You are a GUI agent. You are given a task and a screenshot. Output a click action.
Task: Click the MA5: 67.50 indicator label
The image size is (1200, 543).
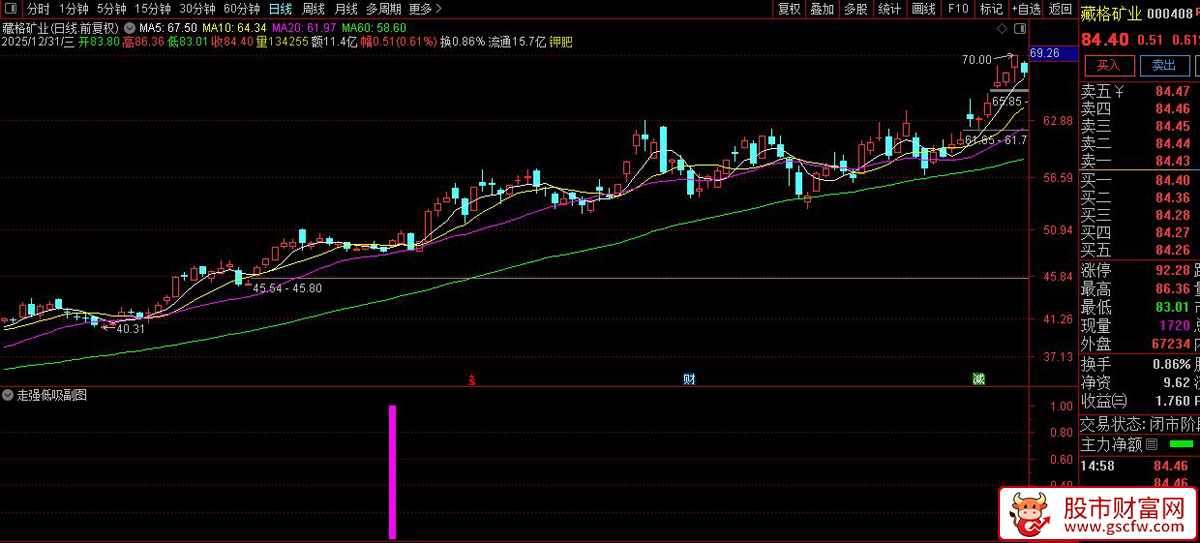[167, 27]
